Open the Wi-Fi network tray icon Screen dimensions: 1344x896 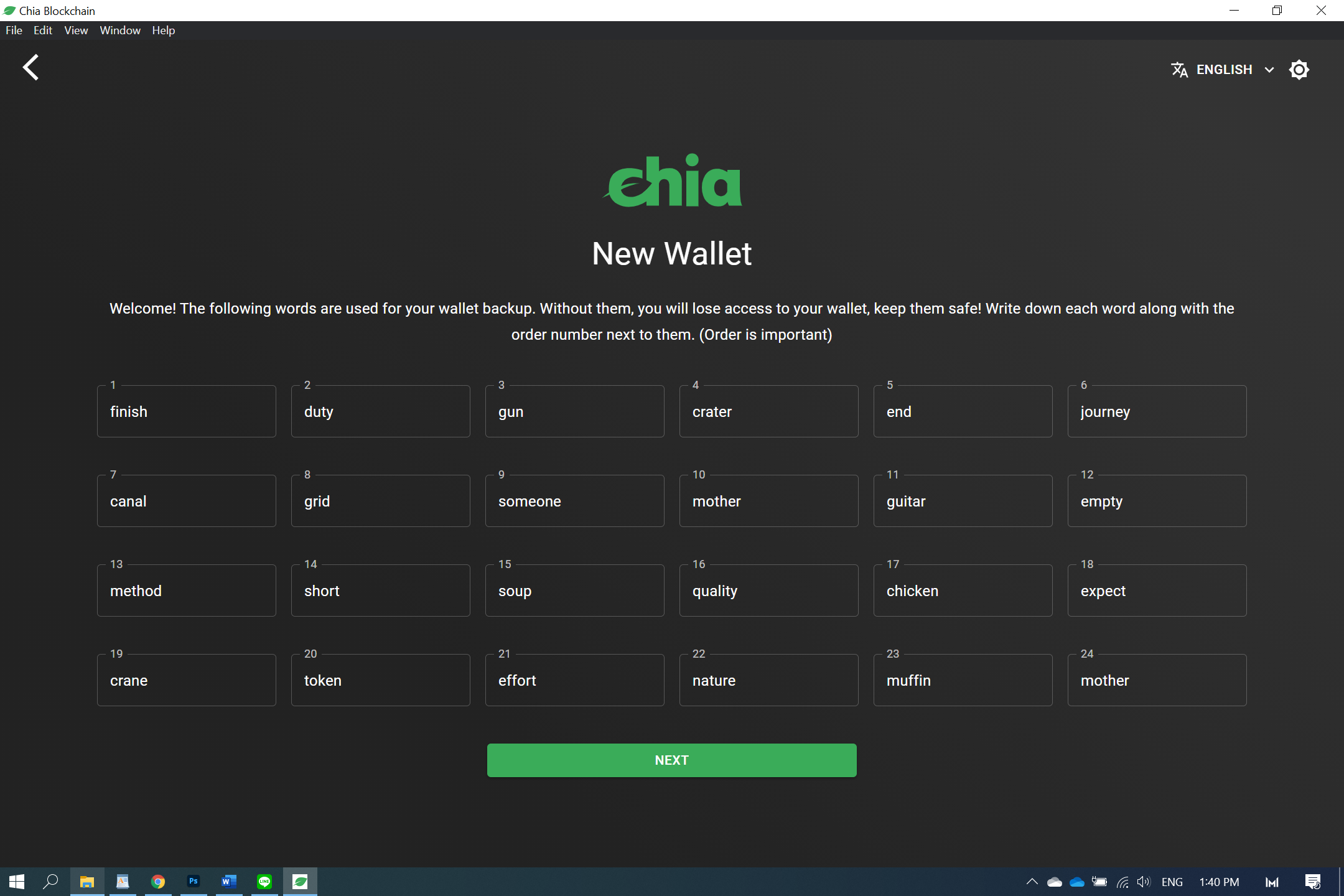point(1122,882)
